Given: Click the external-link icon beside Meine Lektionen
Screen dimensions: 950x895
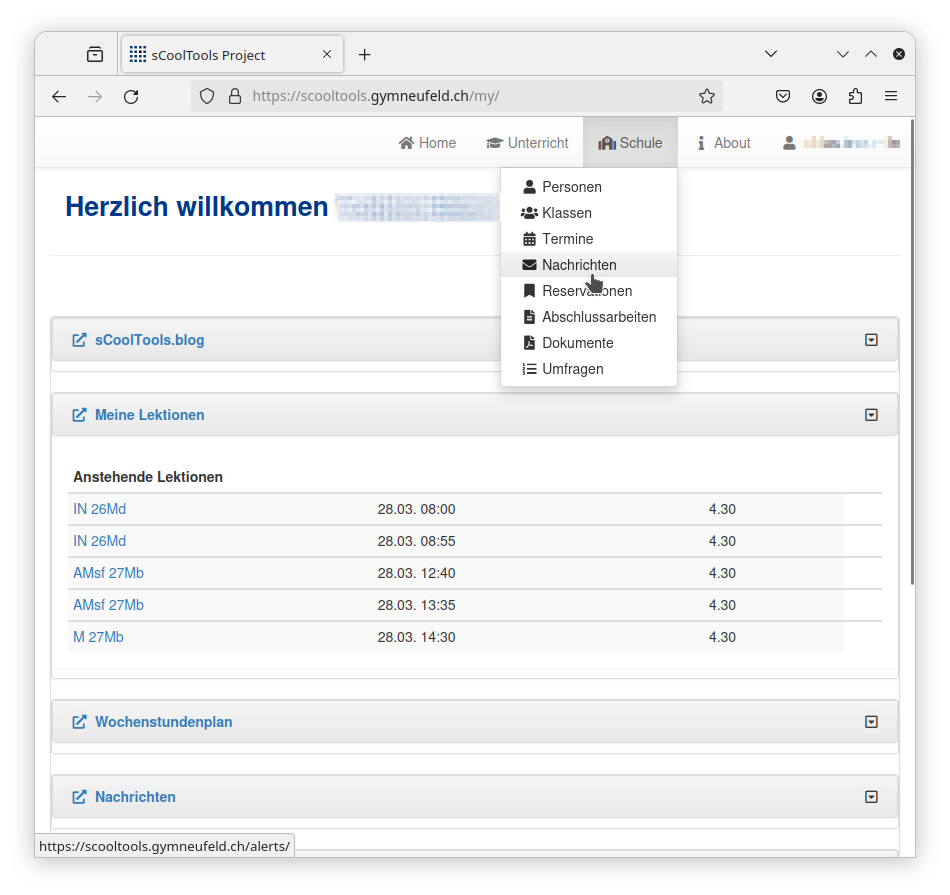Looking at the screenshot, I should tap(80, 415).
